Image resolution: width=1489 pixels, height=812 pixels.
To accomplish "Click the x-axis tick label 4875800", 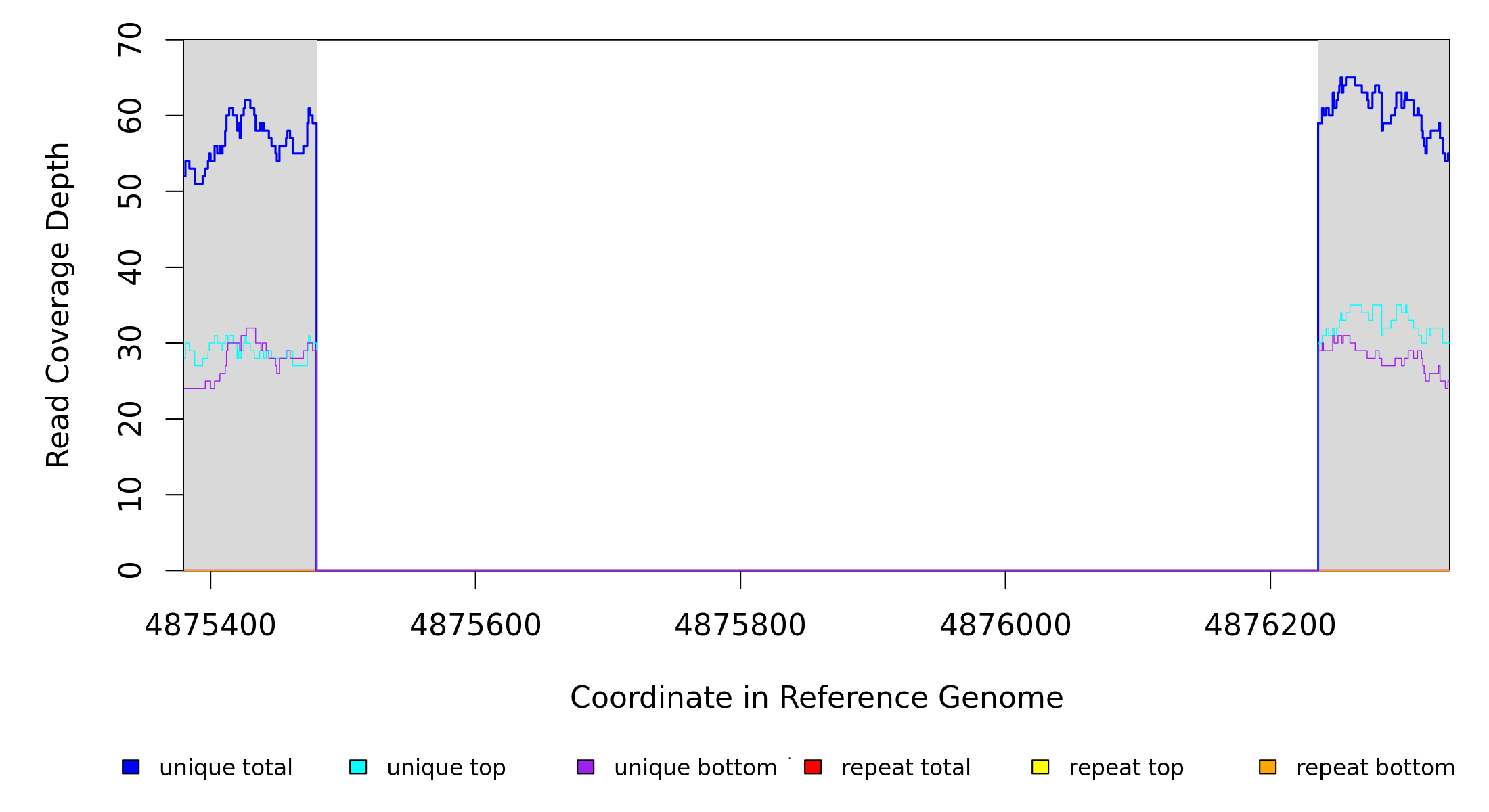I will pyautogui.click(x=740, y=625).
